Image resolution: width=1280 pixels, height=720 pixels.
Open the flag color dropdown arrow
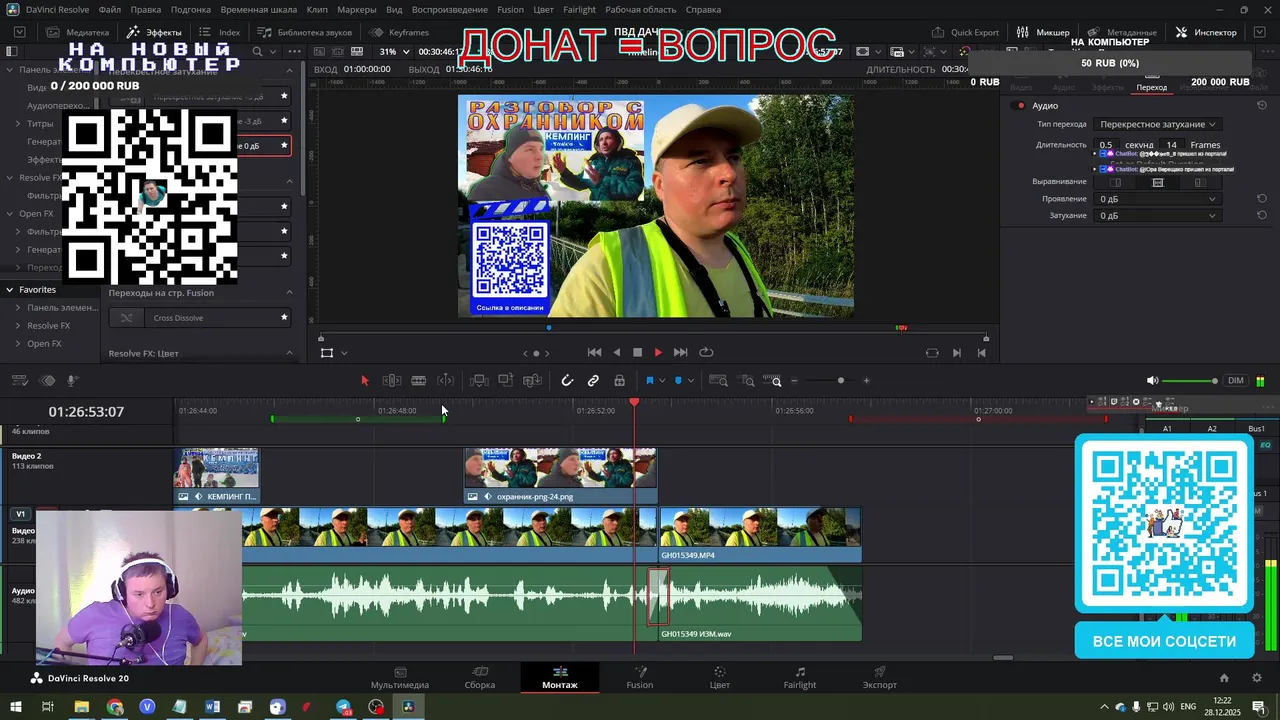[662, 381]
